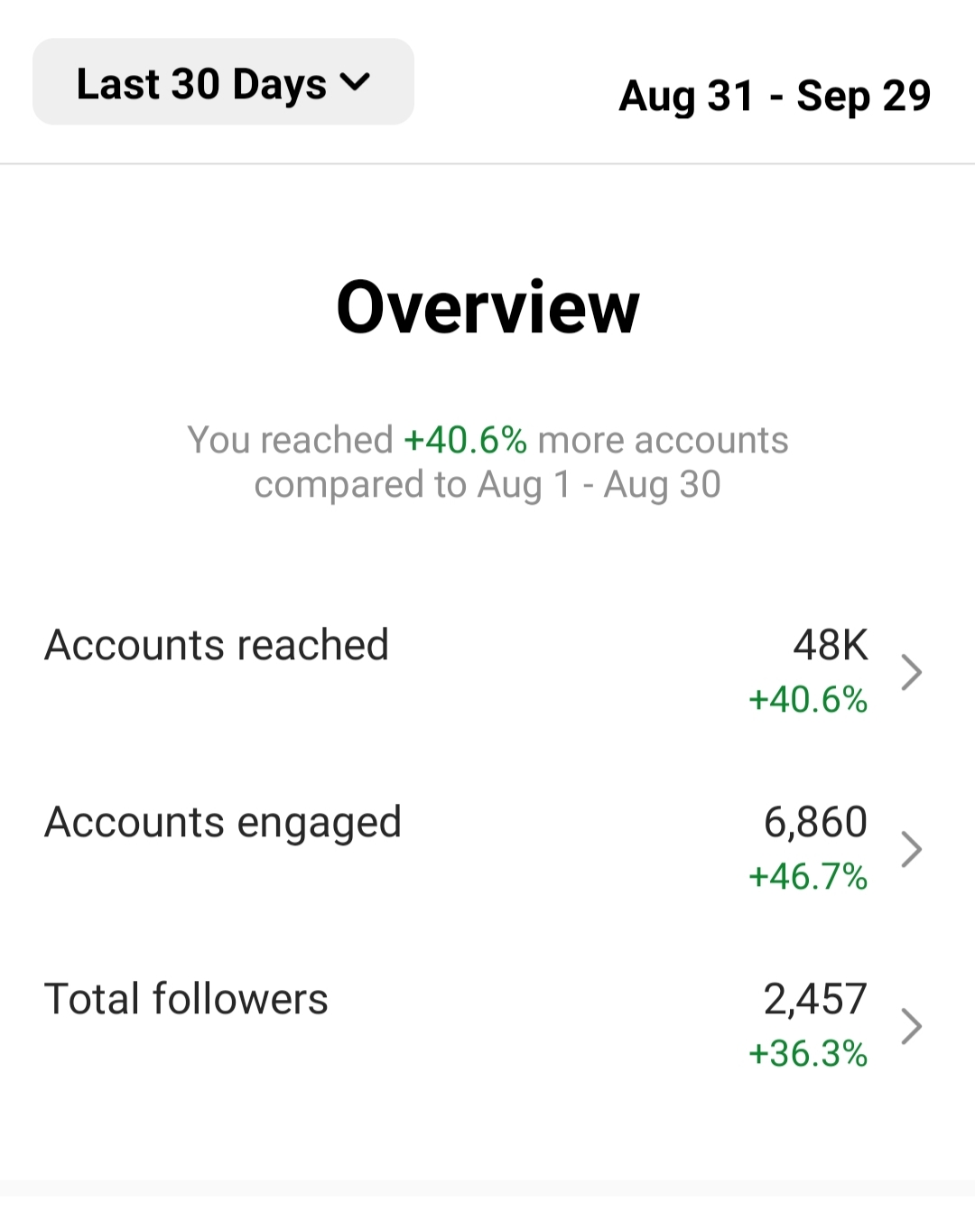Click the Total followers label
This screenshot has height=1232, width=975.
tap(186, 999)
